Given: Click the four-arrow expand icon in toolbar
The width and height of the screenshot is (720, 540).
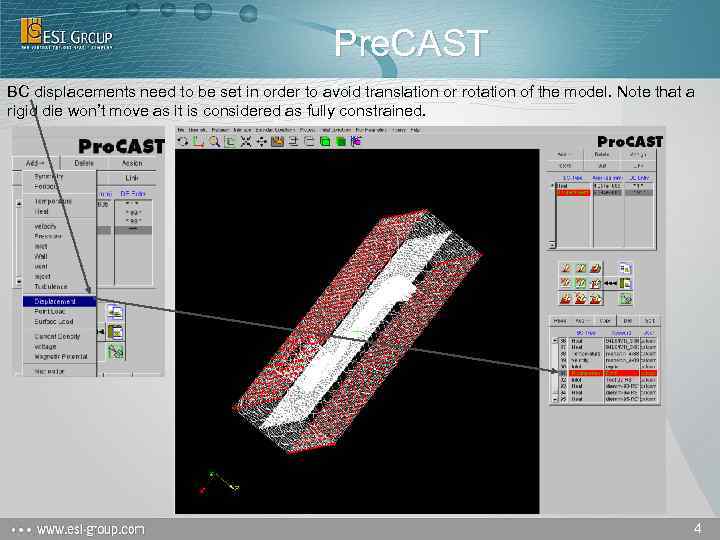Looking at the screenshot, I should click(x=246, y=142).
